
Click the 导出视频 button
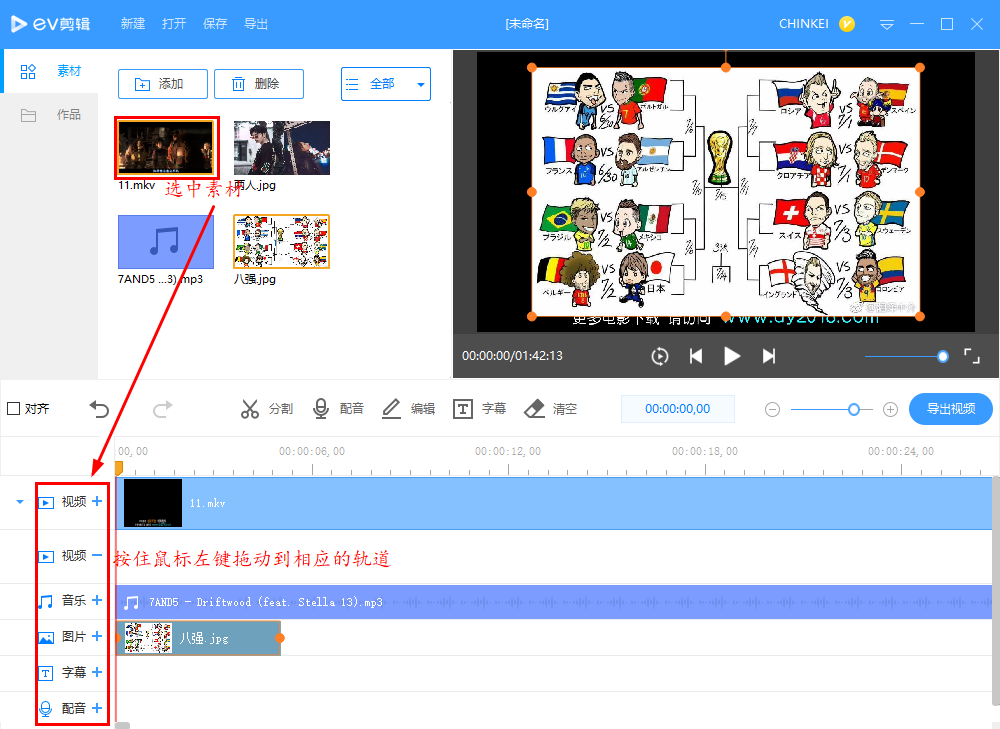[x=951, y=409]
